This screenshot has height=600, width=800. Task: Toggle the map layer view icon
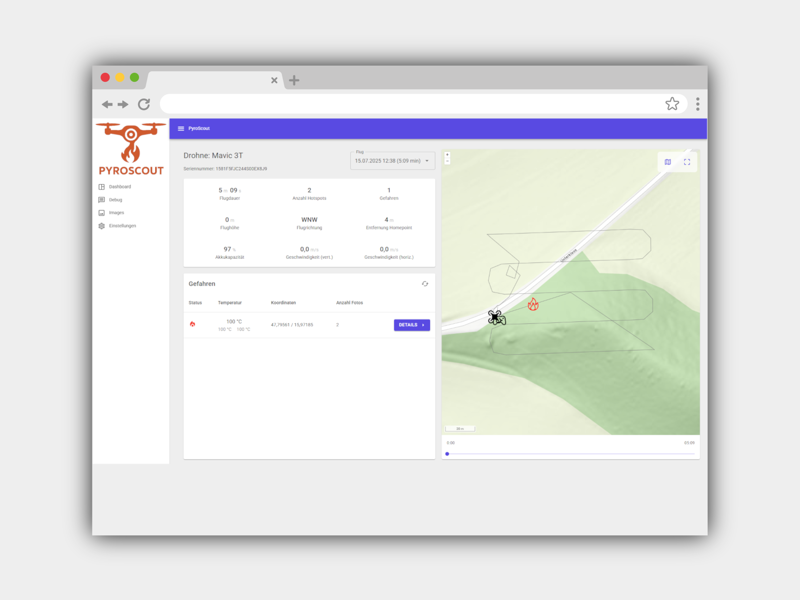click(x=667, y=162)
